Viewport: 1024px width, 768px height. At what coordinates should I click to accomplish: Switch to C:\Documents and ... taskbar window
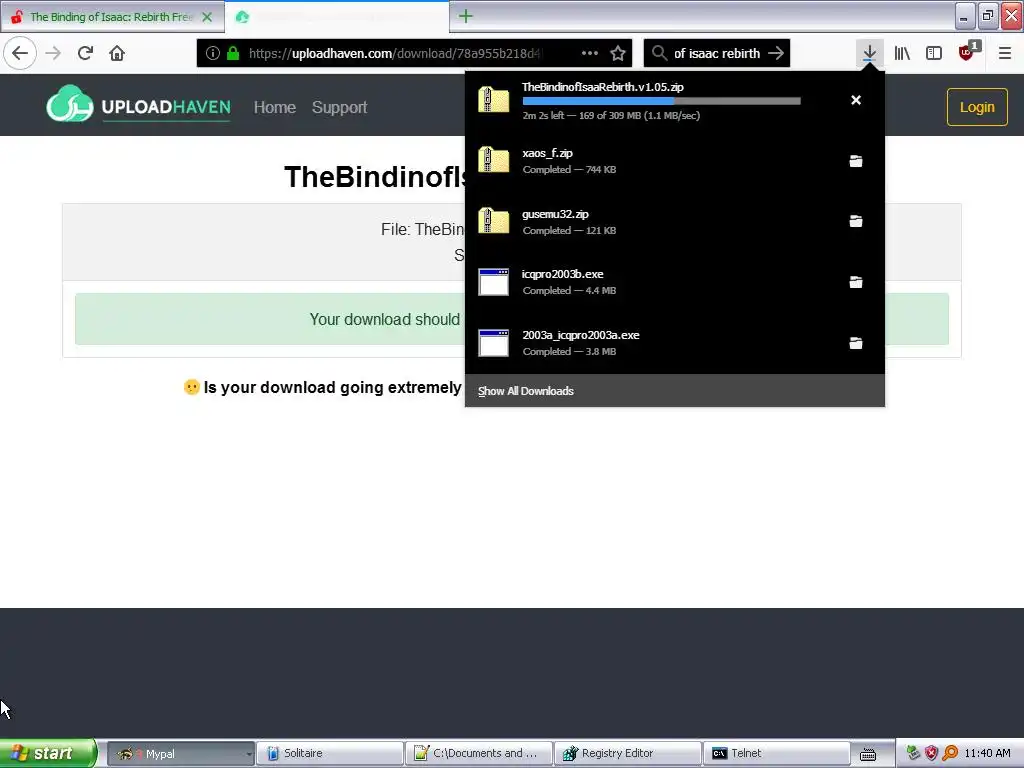pos(478,754)
